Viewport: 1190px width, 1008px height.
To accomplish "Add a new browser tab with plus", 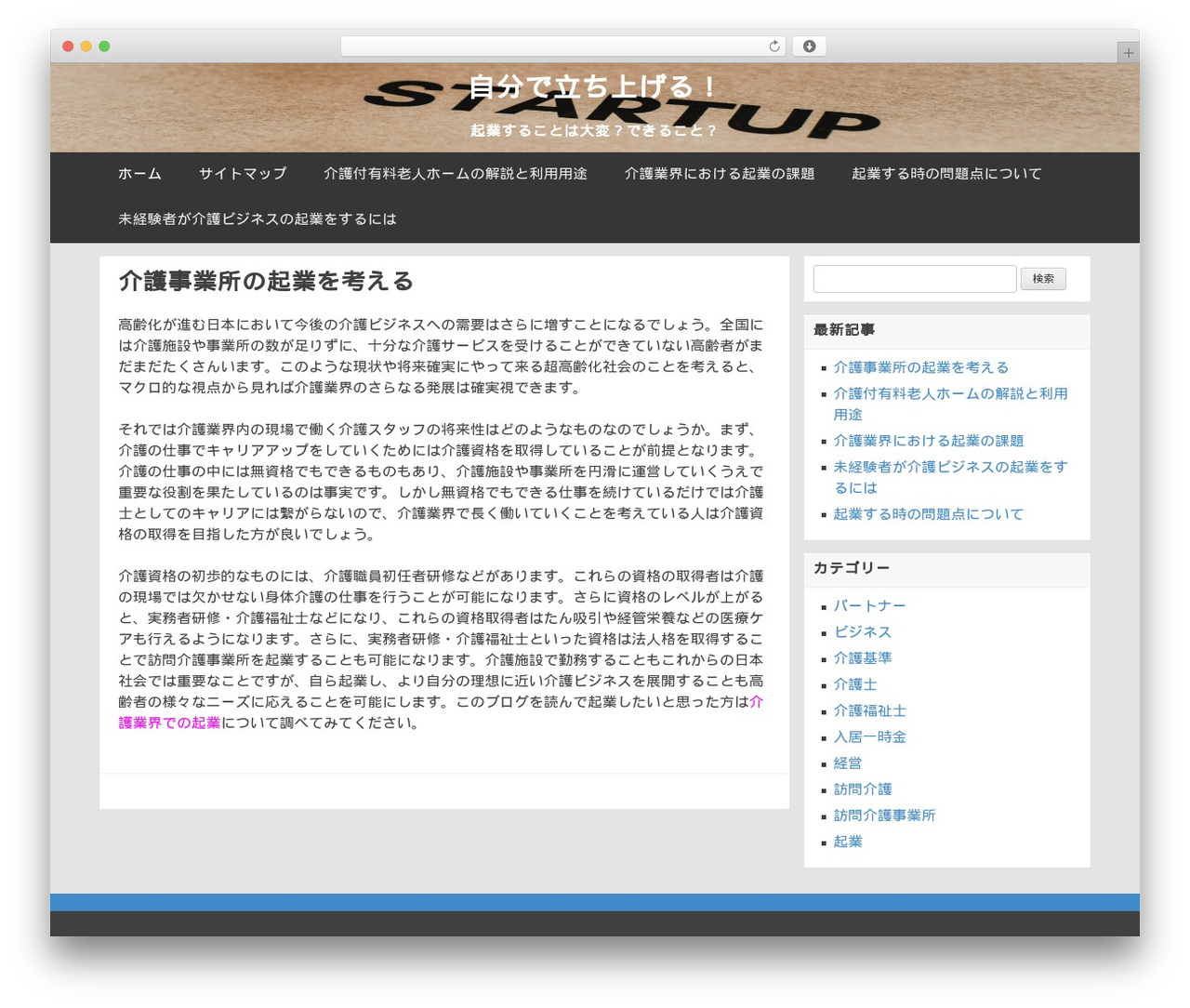I will (1128, 53).
